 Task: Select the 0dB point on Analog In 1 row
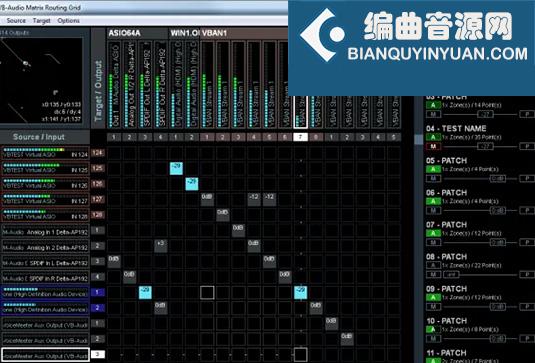(238, 230)
